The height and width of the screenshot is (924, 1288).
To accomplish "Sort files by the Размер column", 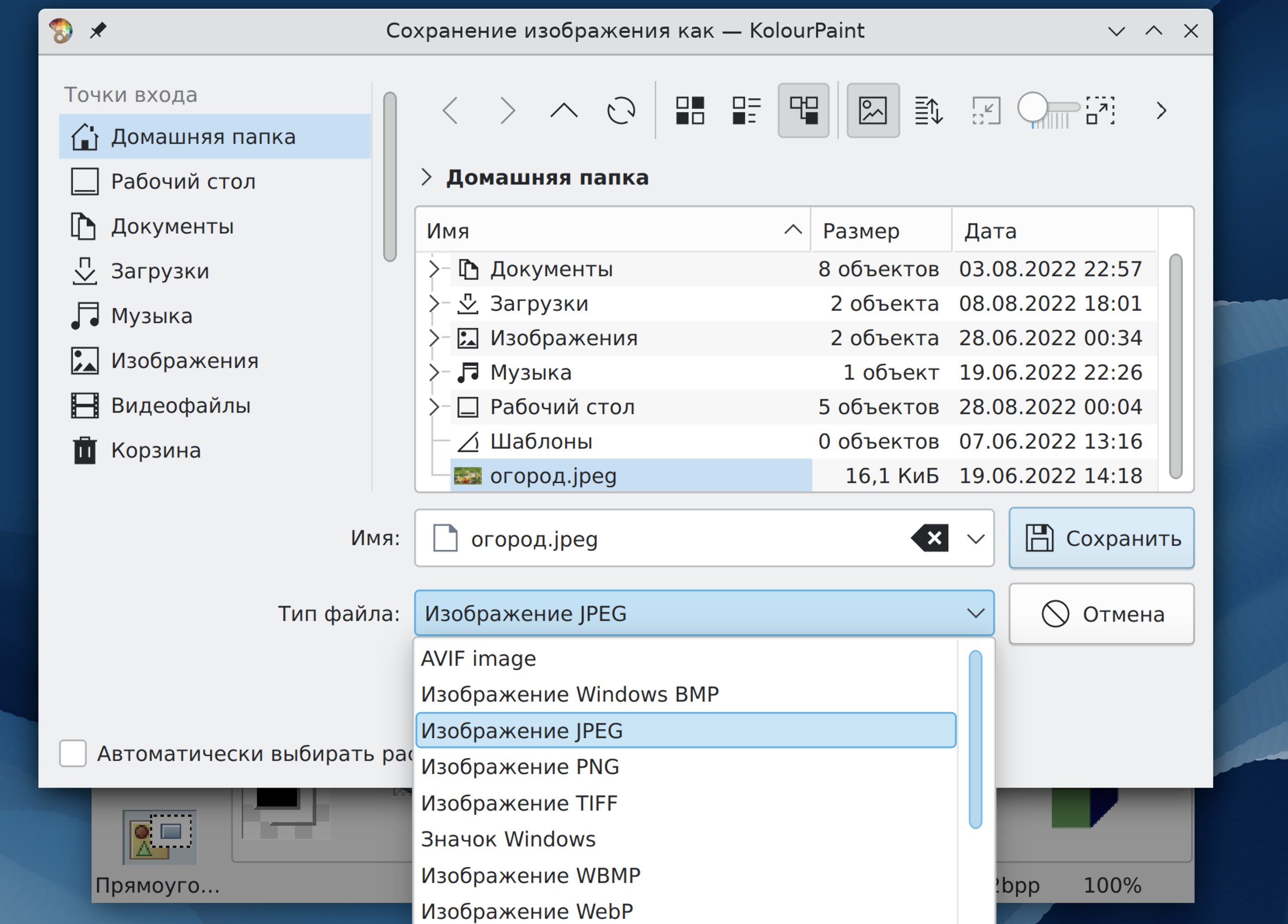I will pos(881,231).
